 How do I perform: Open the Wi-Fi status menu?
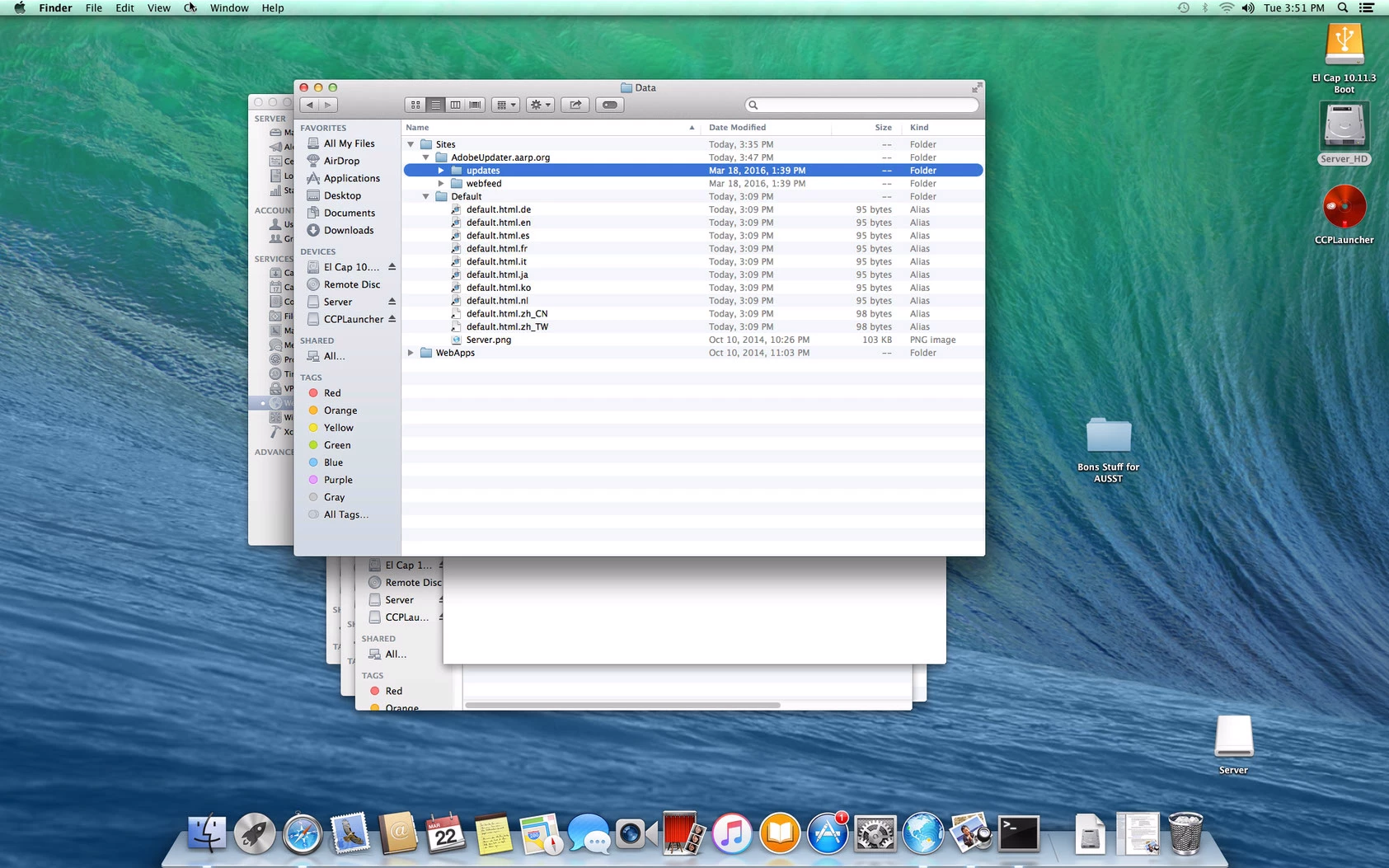tap(1227, 8)
